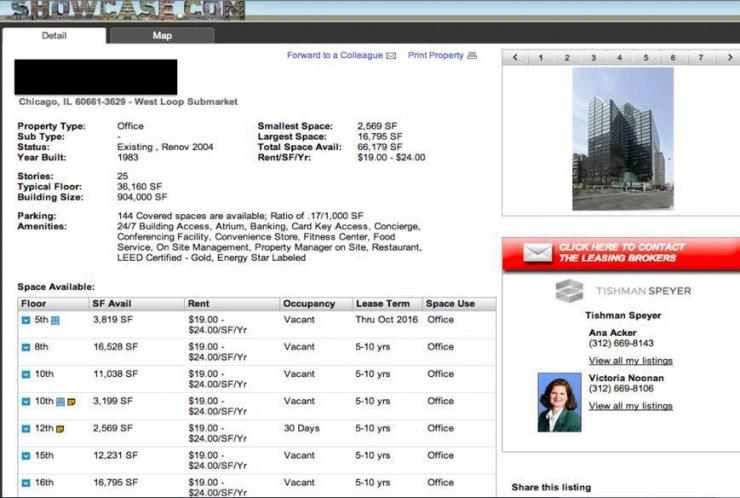Click the floor plan icon on 5th floor row
Image resolution: width=740 pixels, height=498 pixels.
tap(56, 320)
